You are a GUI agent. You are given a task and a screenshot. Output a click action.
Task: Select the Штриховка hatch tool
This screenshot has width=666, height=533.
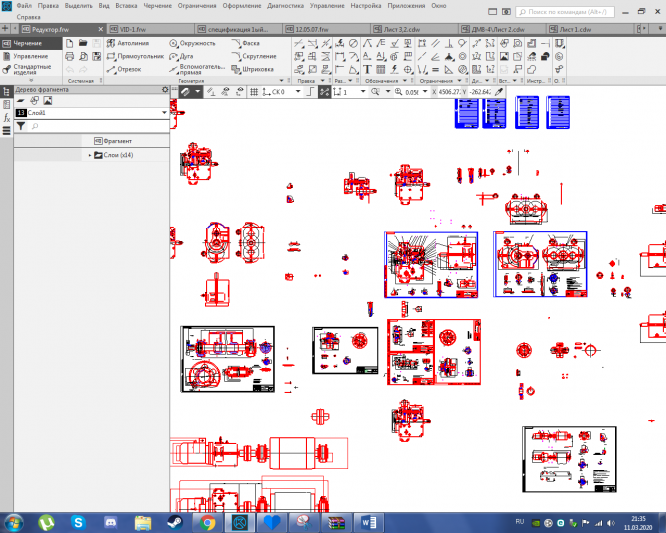tap(252, 69)
